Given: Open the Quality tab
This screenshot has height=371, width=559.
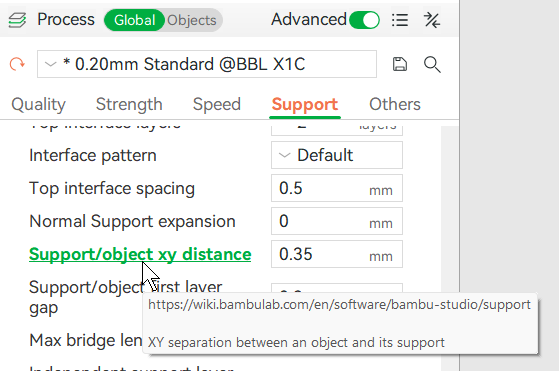Looking at the screenshot, I should tap(39, 104).
